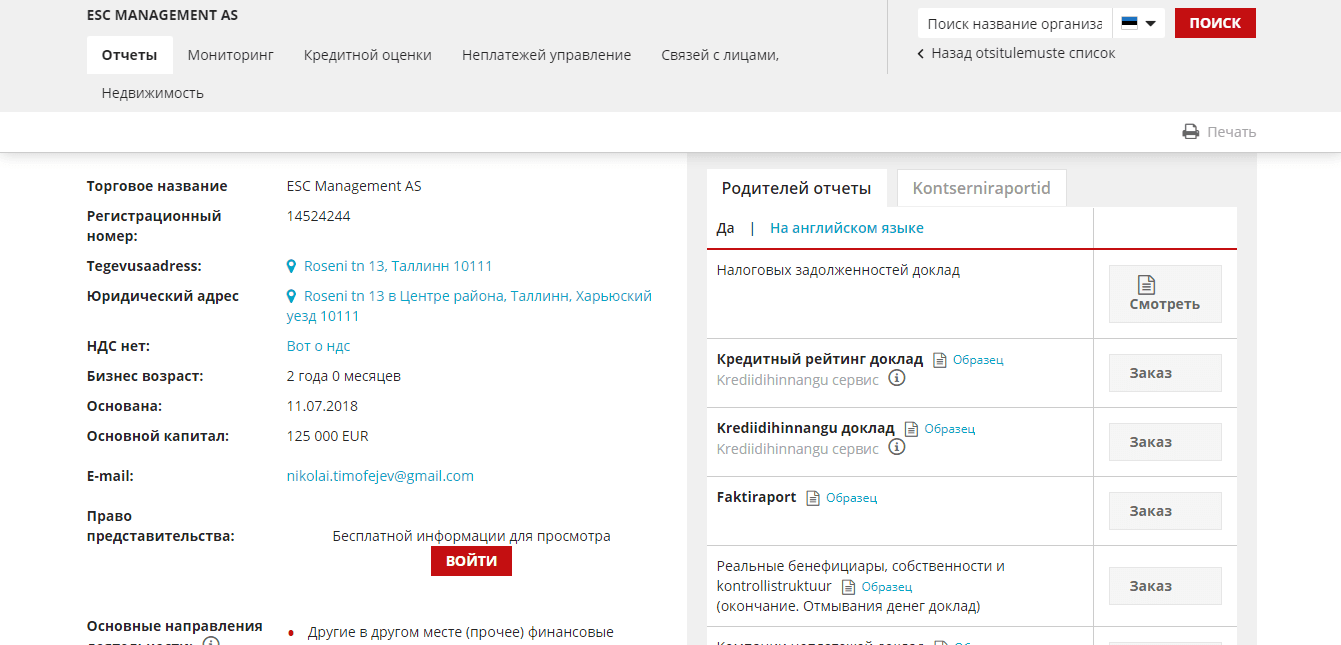Click the info icon under Krediidihinnangu доклад

[x=897, y=448]
